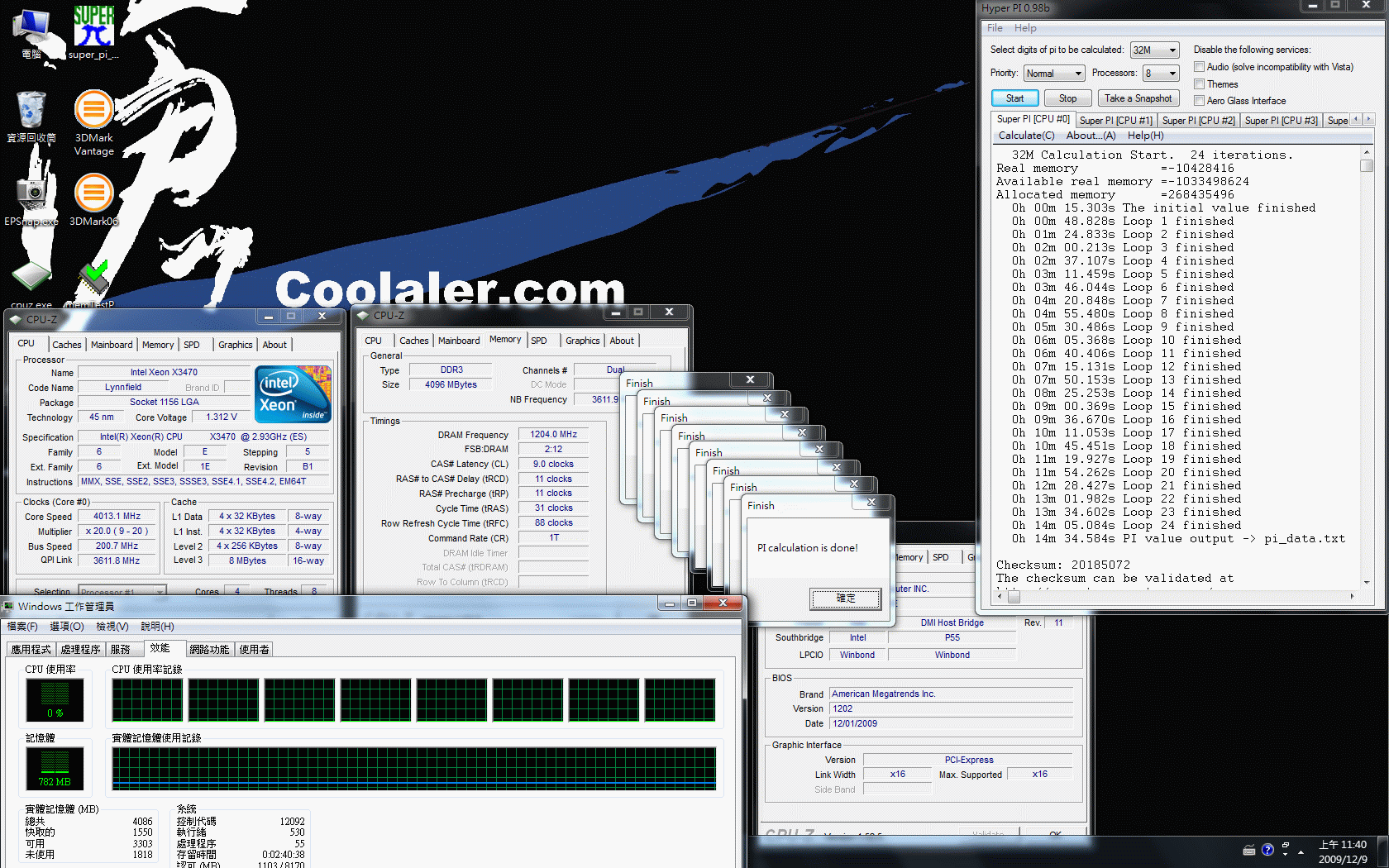The image size is (1389, 868).
Task: Enable the Themes checkbox in Hyper PI
Action: [x=1199, y=84]
